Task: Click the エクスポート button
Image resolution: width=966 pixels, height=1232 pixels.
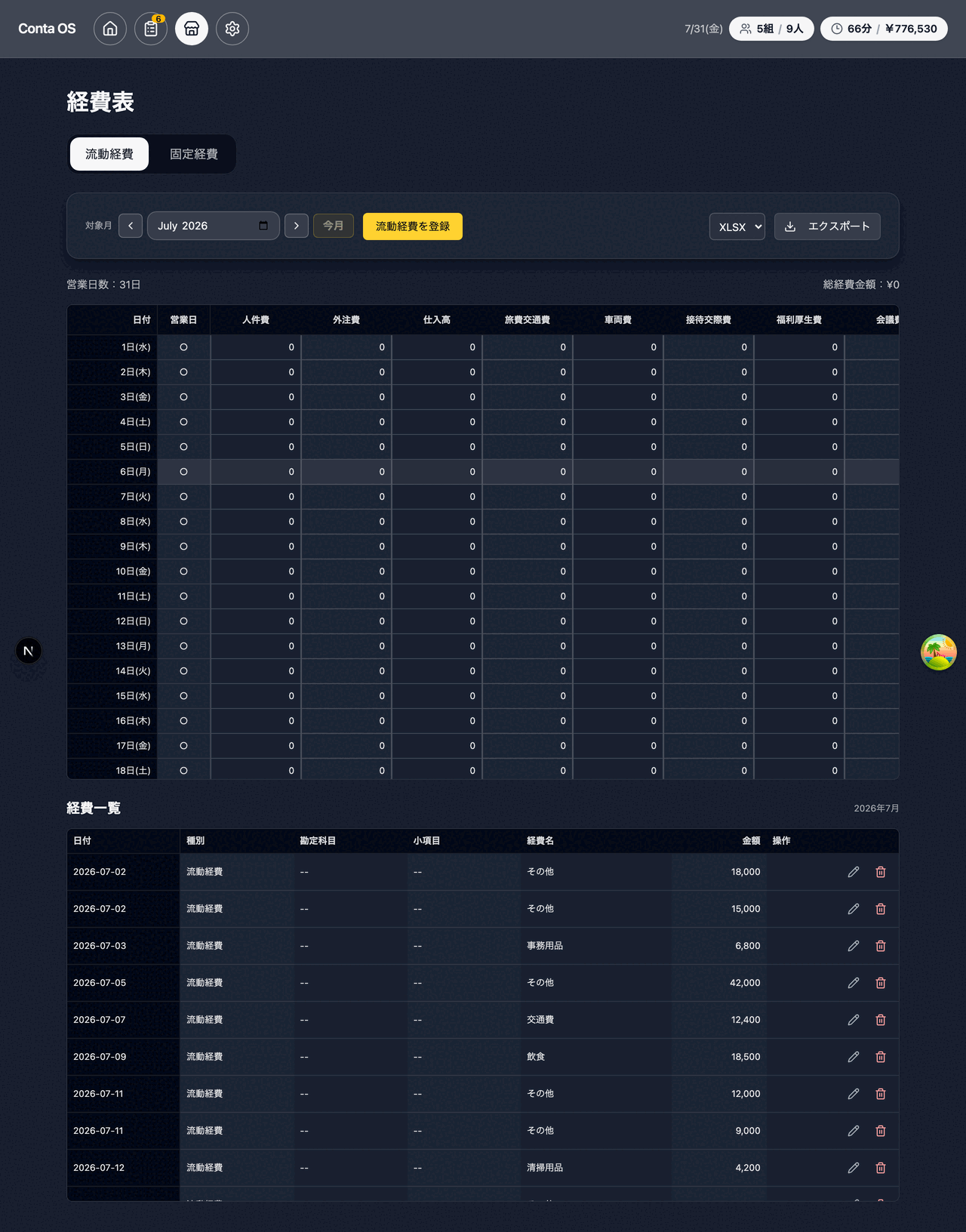Action: tap(827, 226)
